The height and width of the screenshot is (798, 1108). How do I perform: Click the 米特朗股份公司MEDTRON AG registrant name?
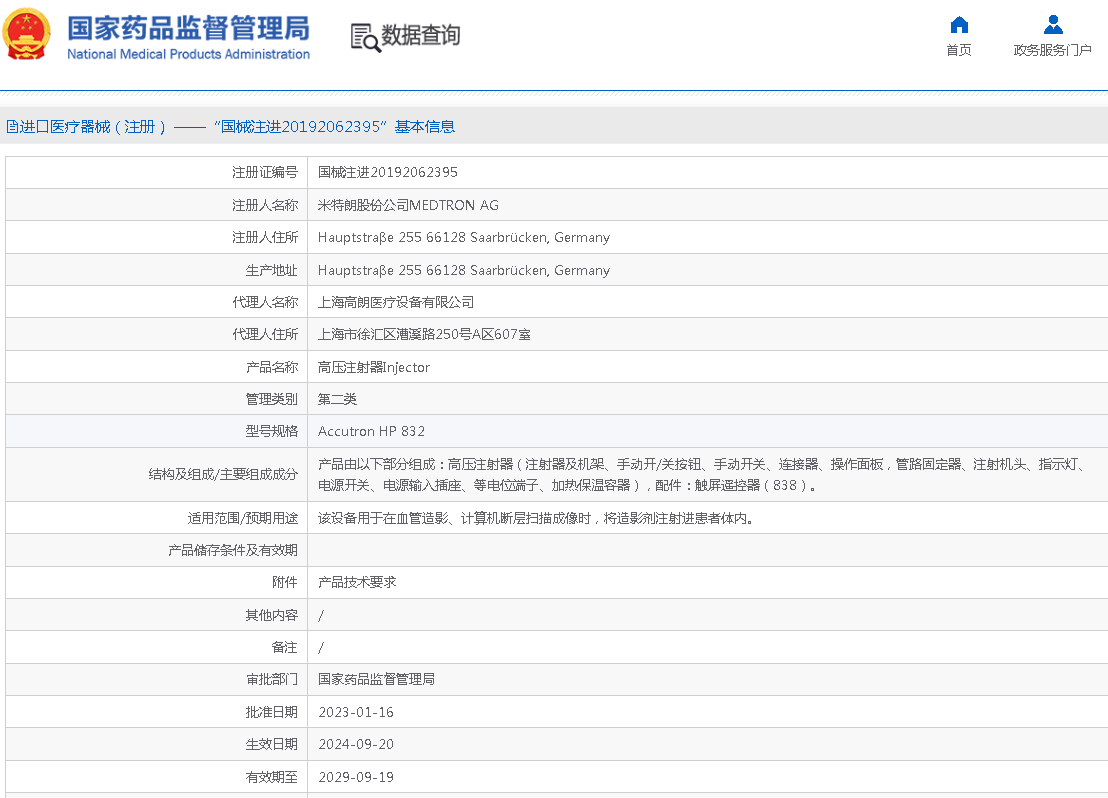(x=408, y=205)
